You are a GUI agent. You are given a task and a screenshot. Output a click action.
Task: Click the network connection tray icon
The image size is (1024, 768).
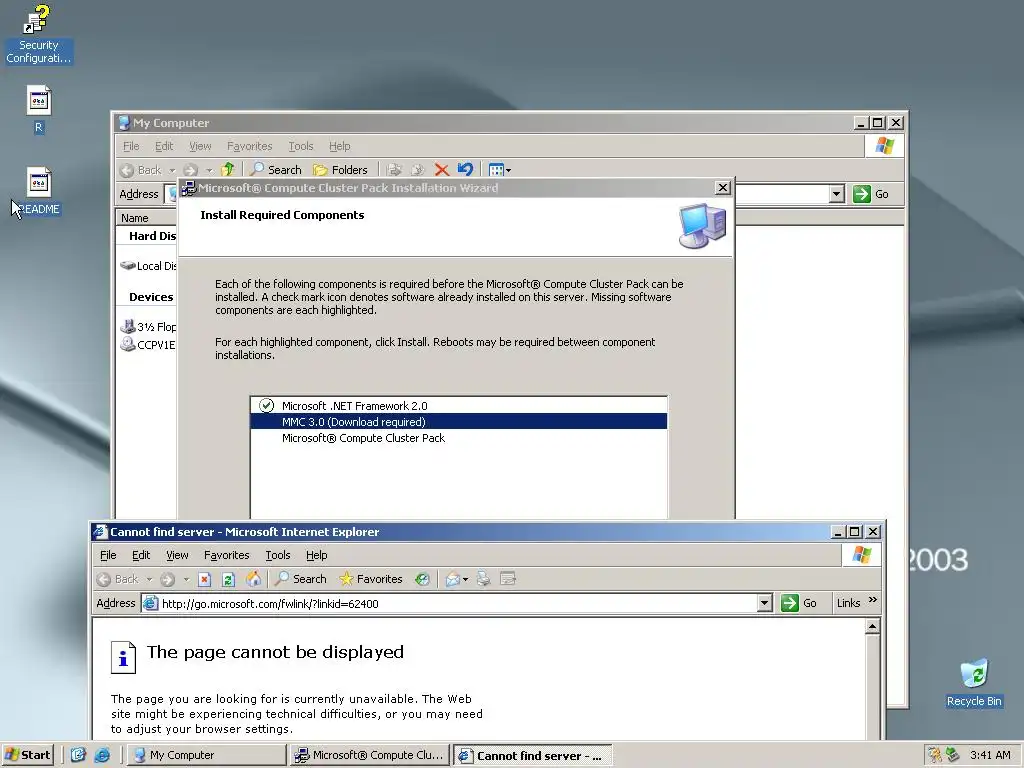[953, 755]
